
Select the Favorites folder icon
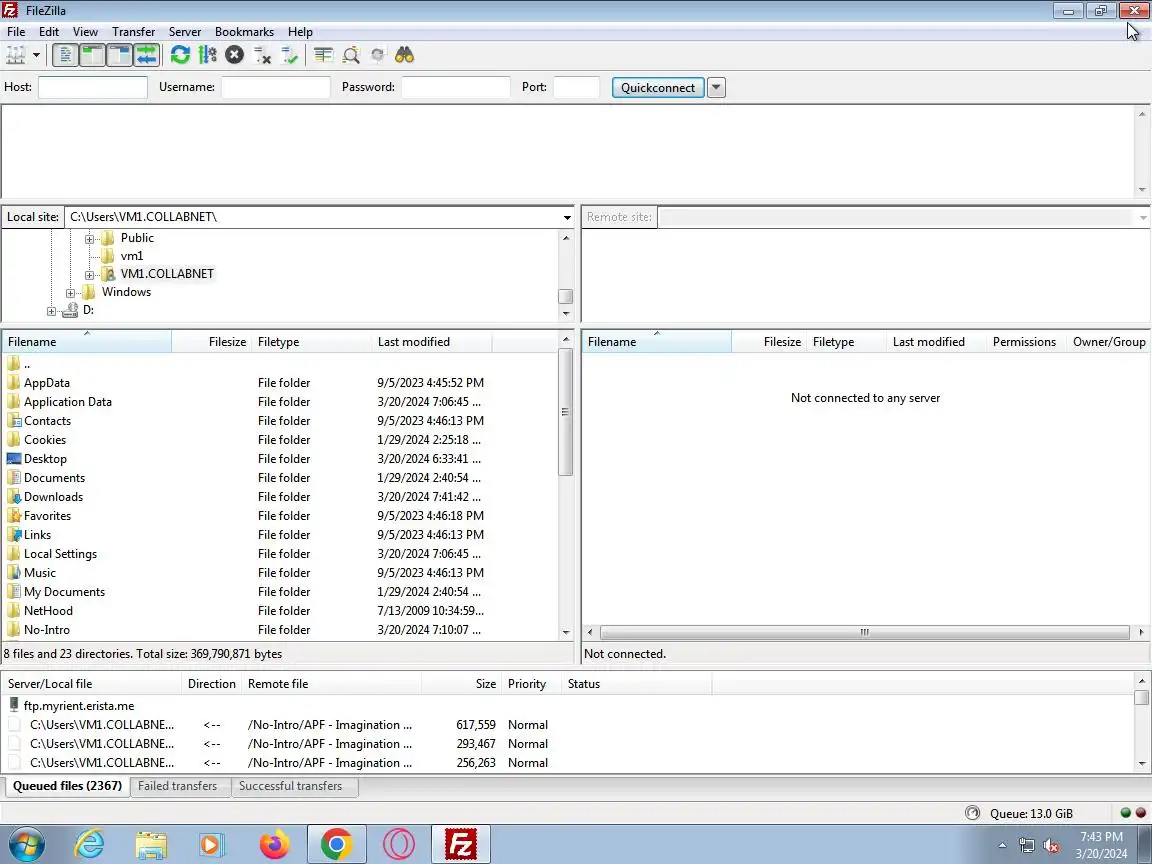13,516
